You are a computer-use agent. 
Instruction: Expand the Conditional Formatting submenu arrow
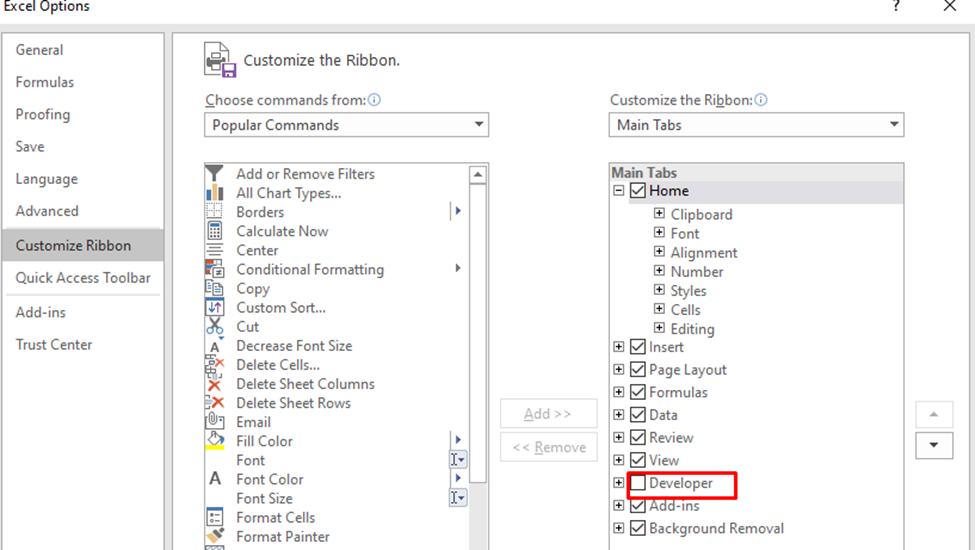click(458, 268)
